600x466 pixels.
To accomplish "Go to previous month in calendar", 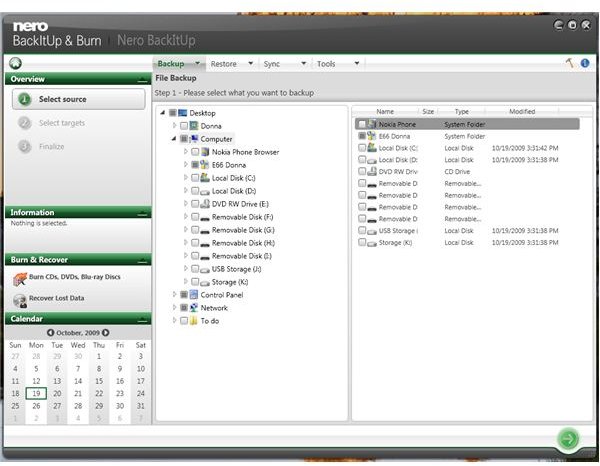I will click(x=50, y=333).
